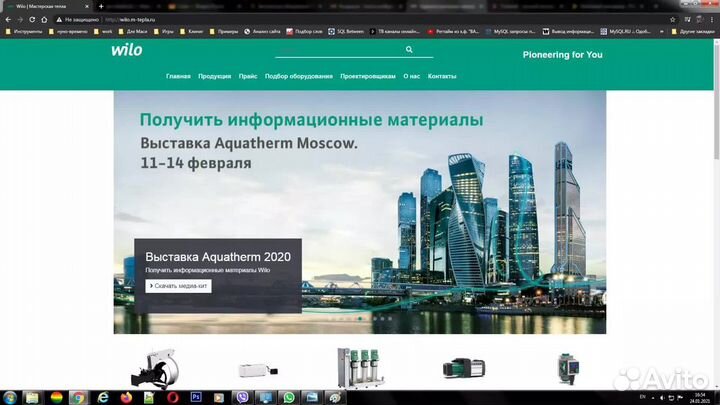Open the Проектировщикам menu item
This screenshot has width=720, height=405.
[368, 76]
